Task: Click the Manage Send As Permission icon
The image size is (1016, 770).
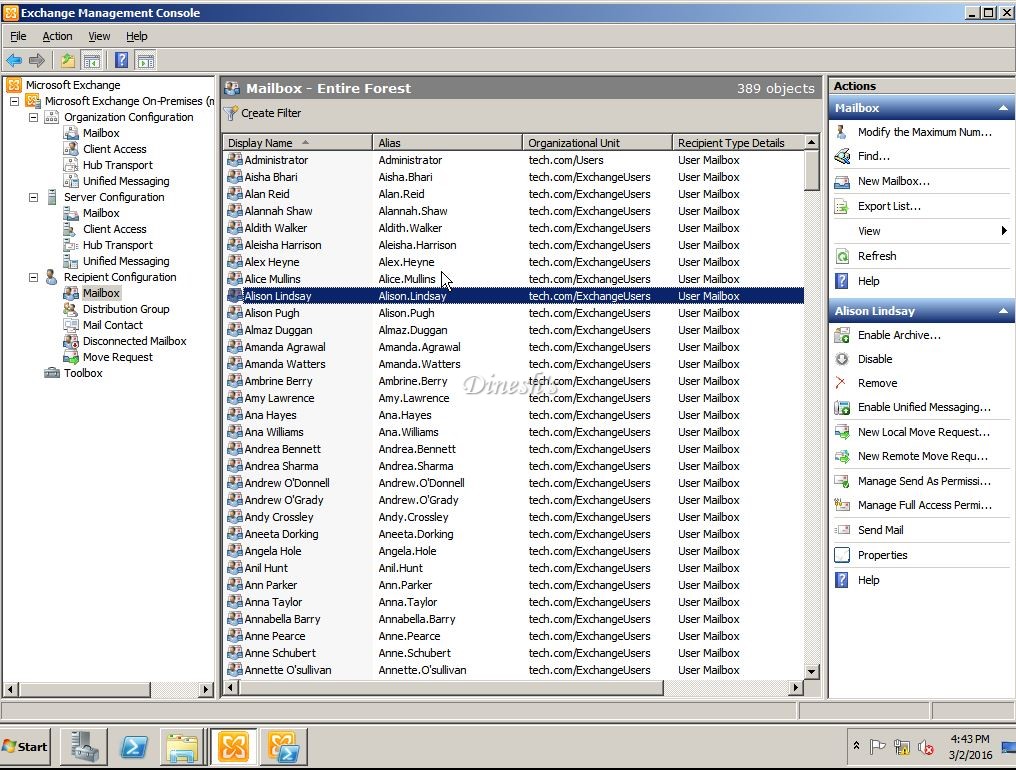Action: 842,482
